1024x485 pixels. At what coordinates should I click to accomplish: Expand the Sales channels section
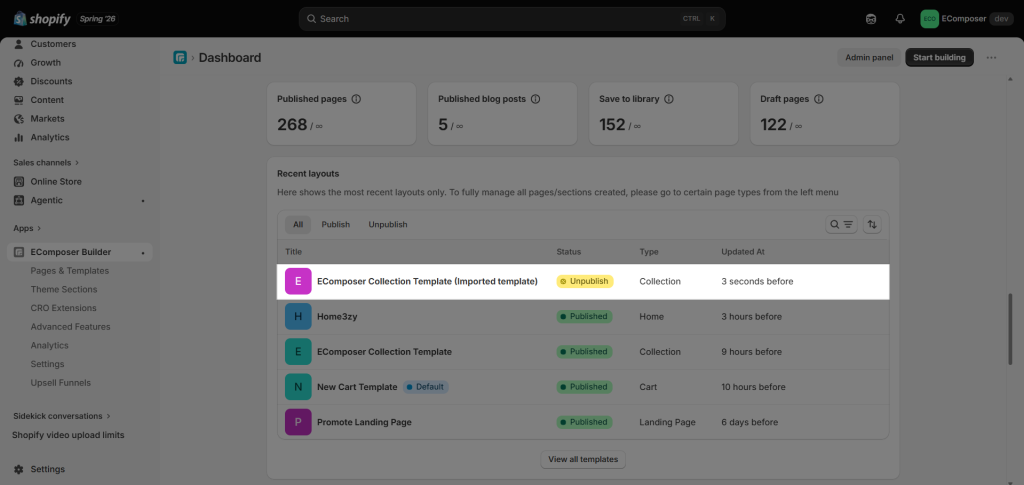[46, 162]
